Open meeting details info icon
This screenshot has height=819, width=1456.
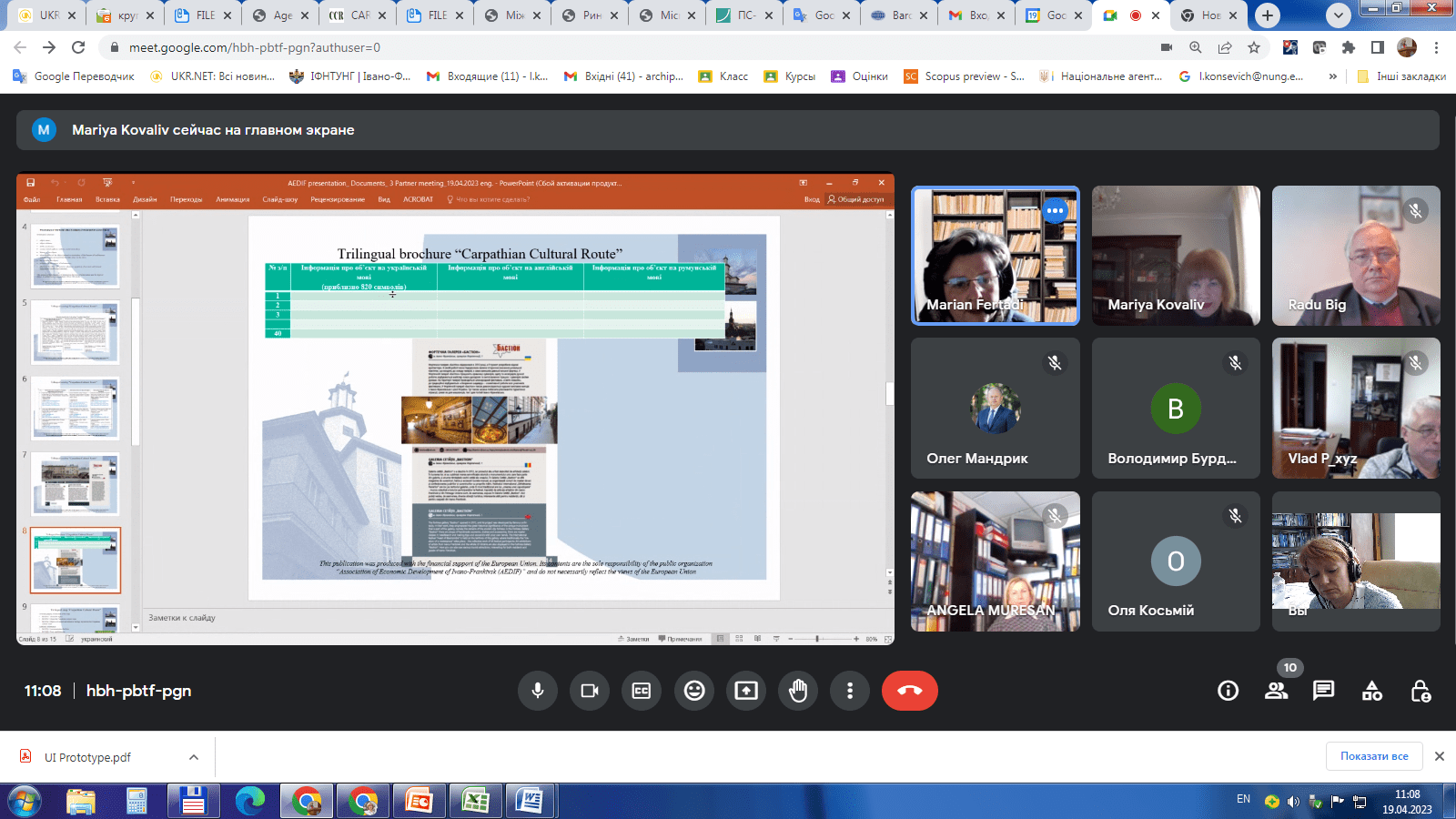(x=1228, y=691)
